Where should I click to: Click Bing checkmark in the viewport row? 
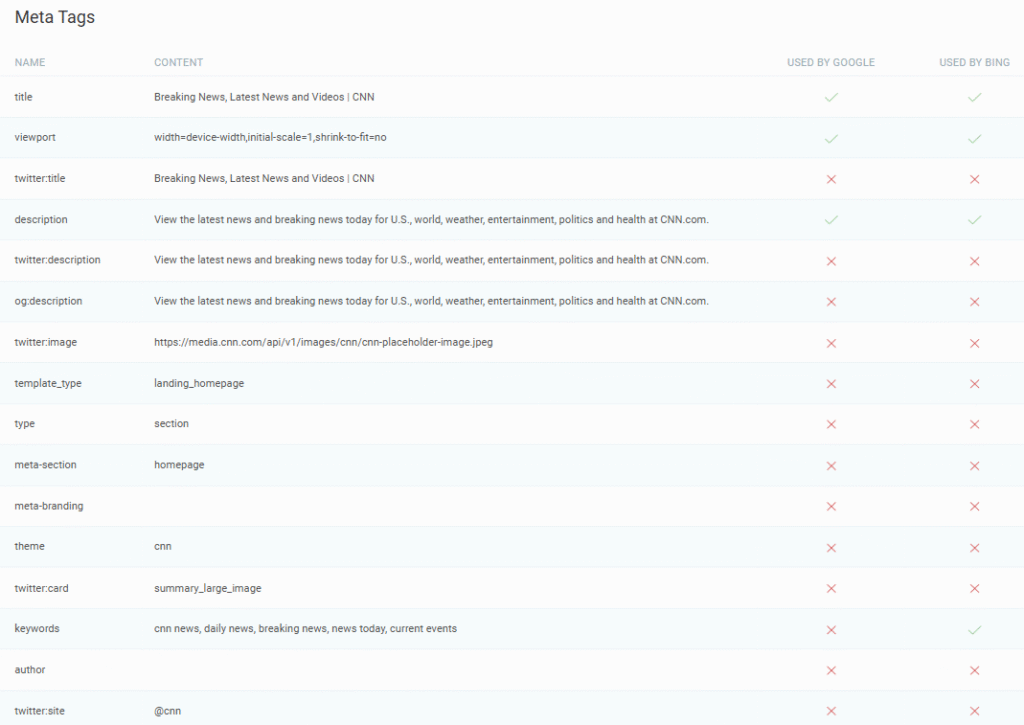pos(974,138)
